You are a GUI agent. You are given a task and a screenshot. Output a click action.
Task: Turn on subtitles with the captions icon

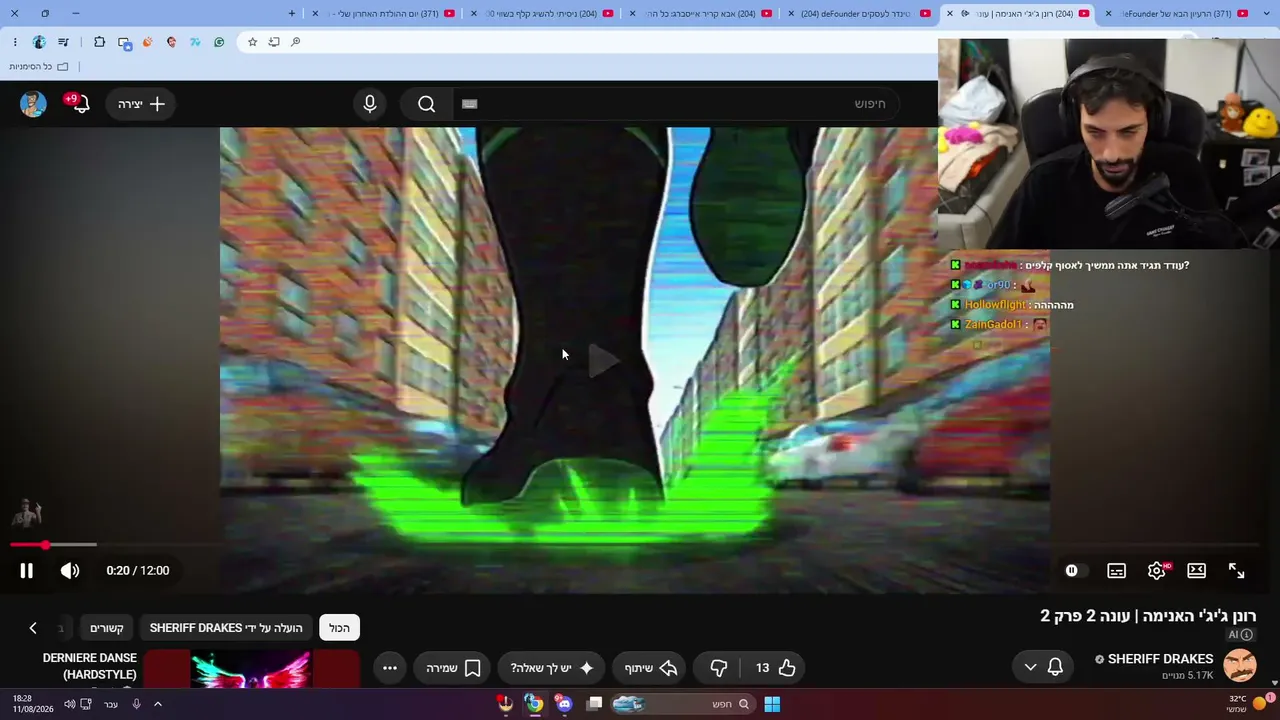pyautogui.click(x=1117, y=571)
